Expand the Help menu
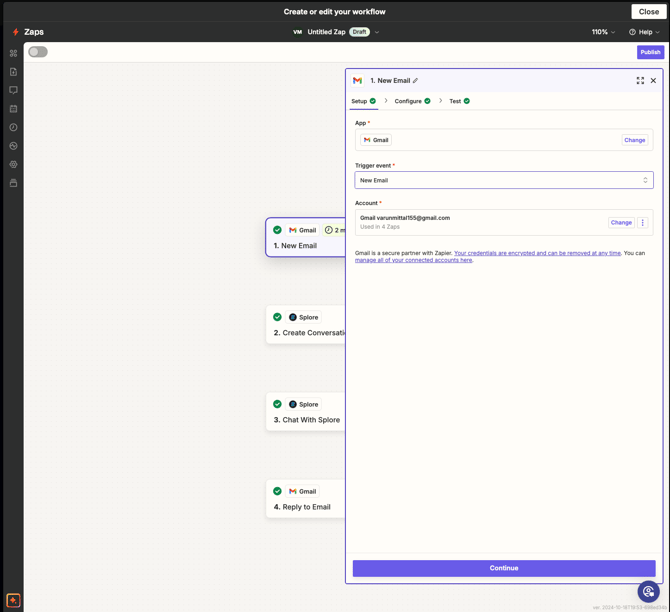The image size is (670, 612). click(644, 32)
